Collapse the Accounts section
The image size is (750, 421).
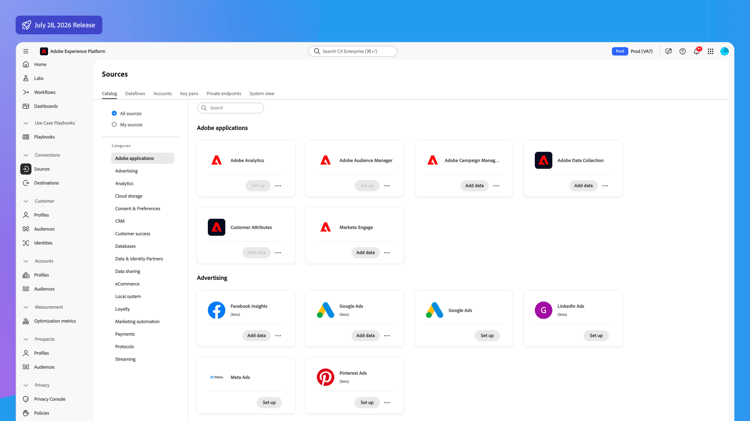click(26, 261)
